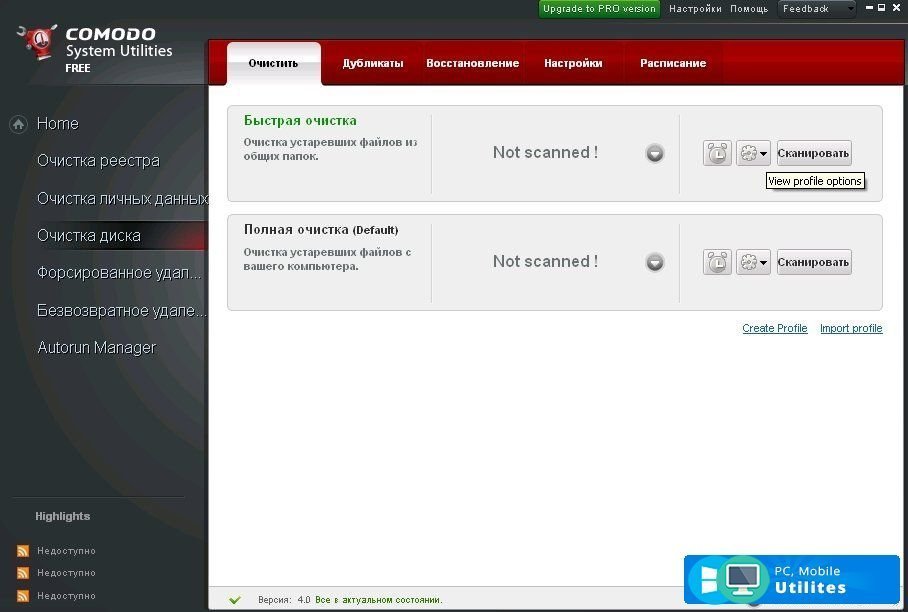Click the Comodo System Utilities logo
Viewport: 908px width, 612px height.
point(95,49)
